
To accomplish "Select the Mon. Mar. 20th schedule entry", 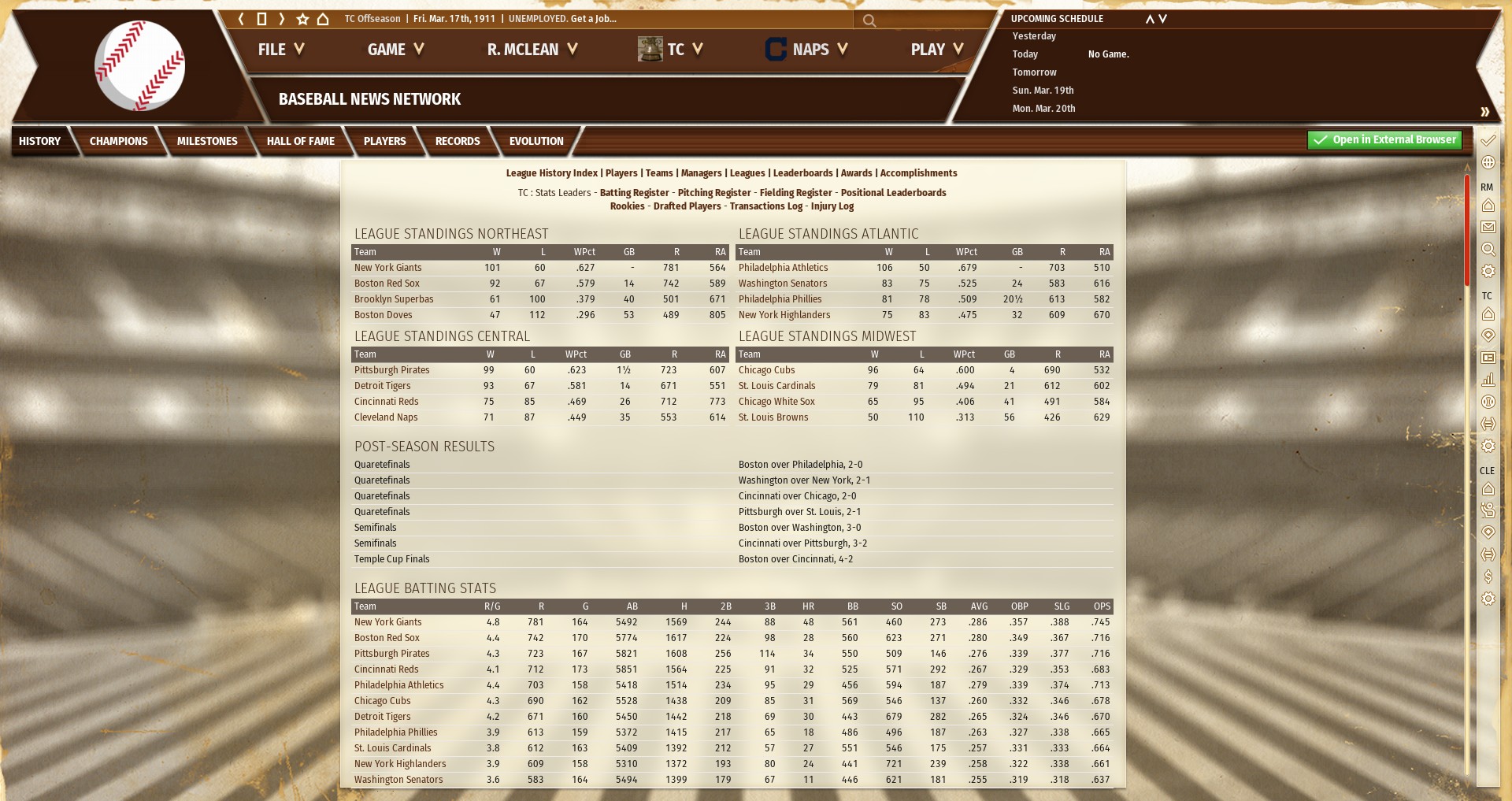I will point(1043,109).
